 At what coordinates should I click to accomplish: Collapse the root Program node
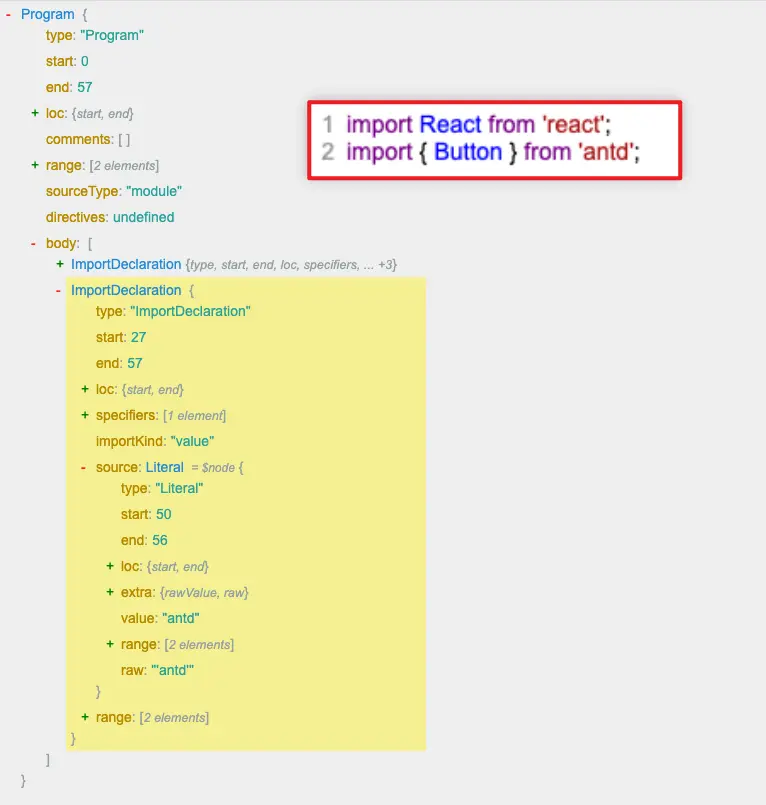pyautogui.click(x=8, y=15)
